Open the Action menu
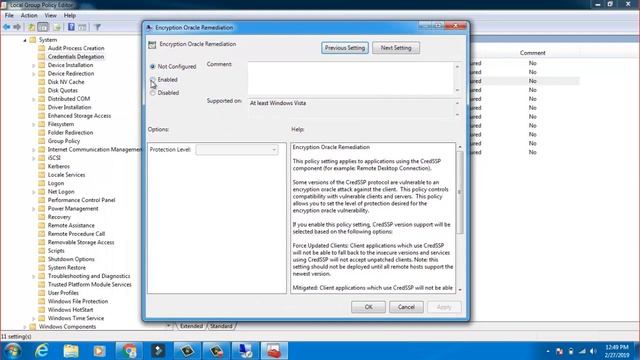The height and width of the screenshot is (360, 640). coord(29,16)
